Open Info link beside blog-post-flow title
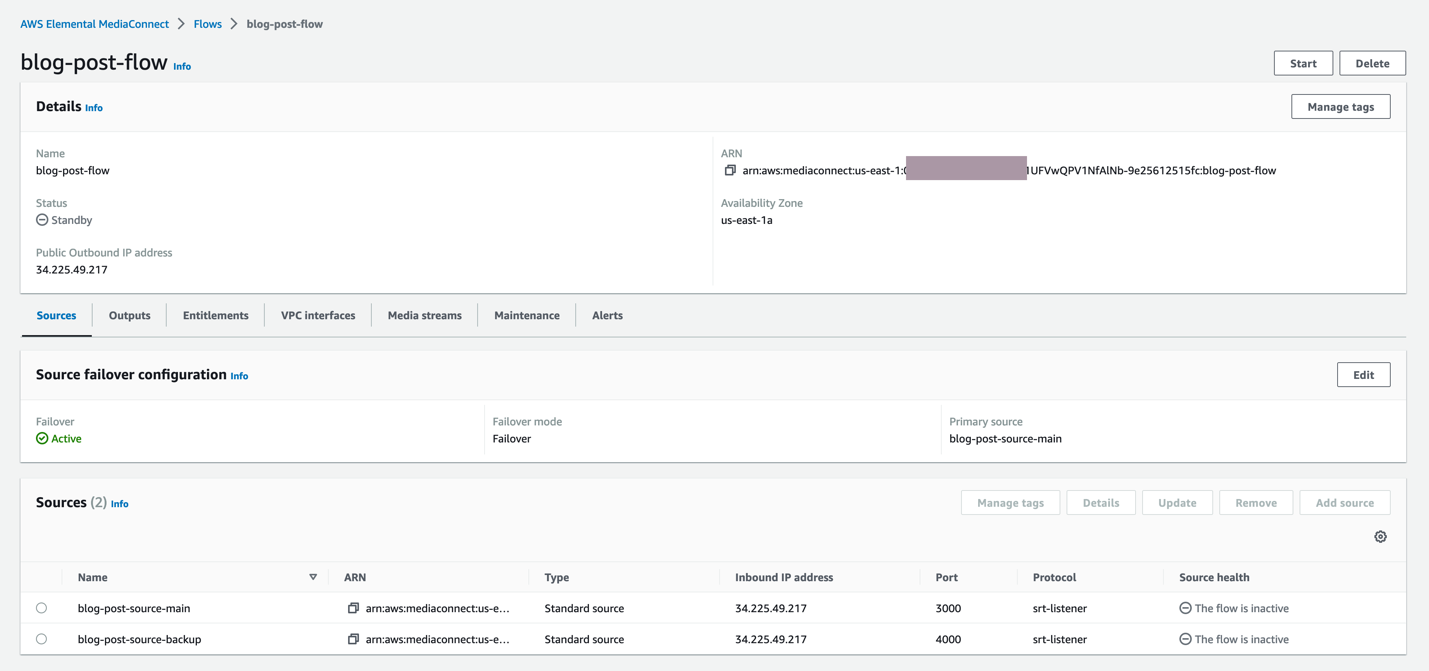This screenshot has height=671, width=1429. tap(182, 67)
